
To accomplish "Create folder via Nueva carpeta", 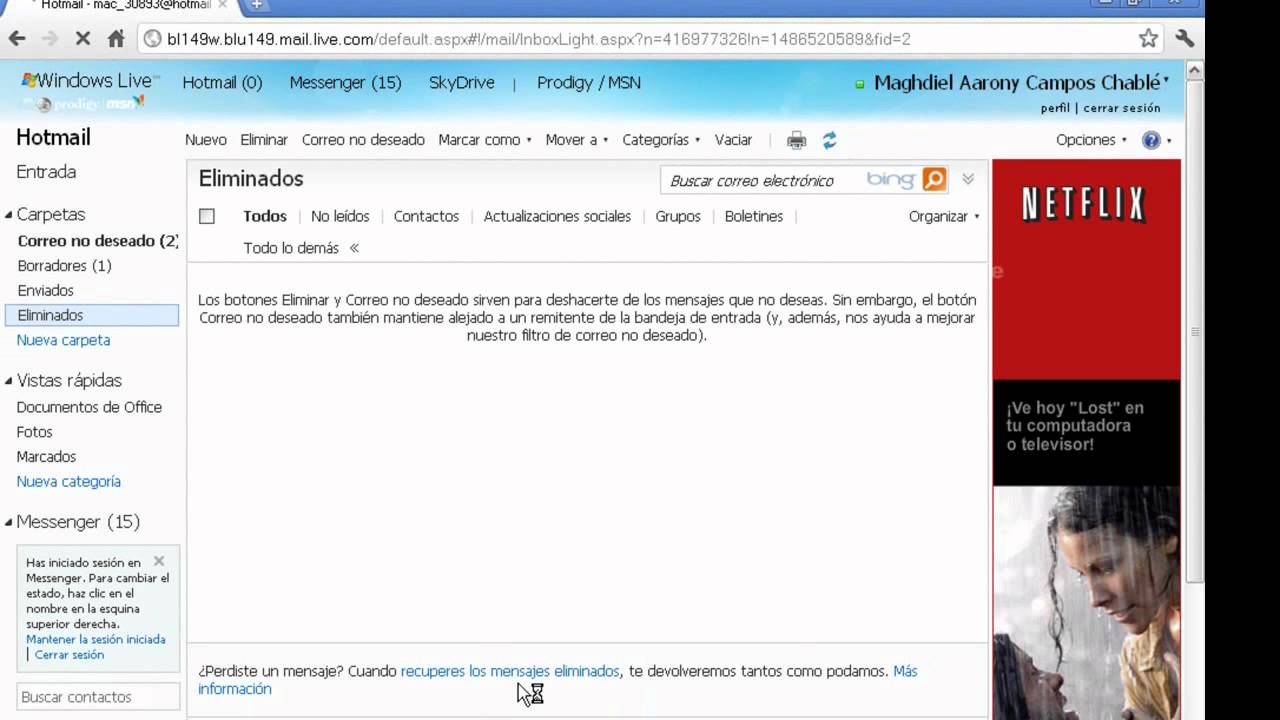I will coord(63,340).
